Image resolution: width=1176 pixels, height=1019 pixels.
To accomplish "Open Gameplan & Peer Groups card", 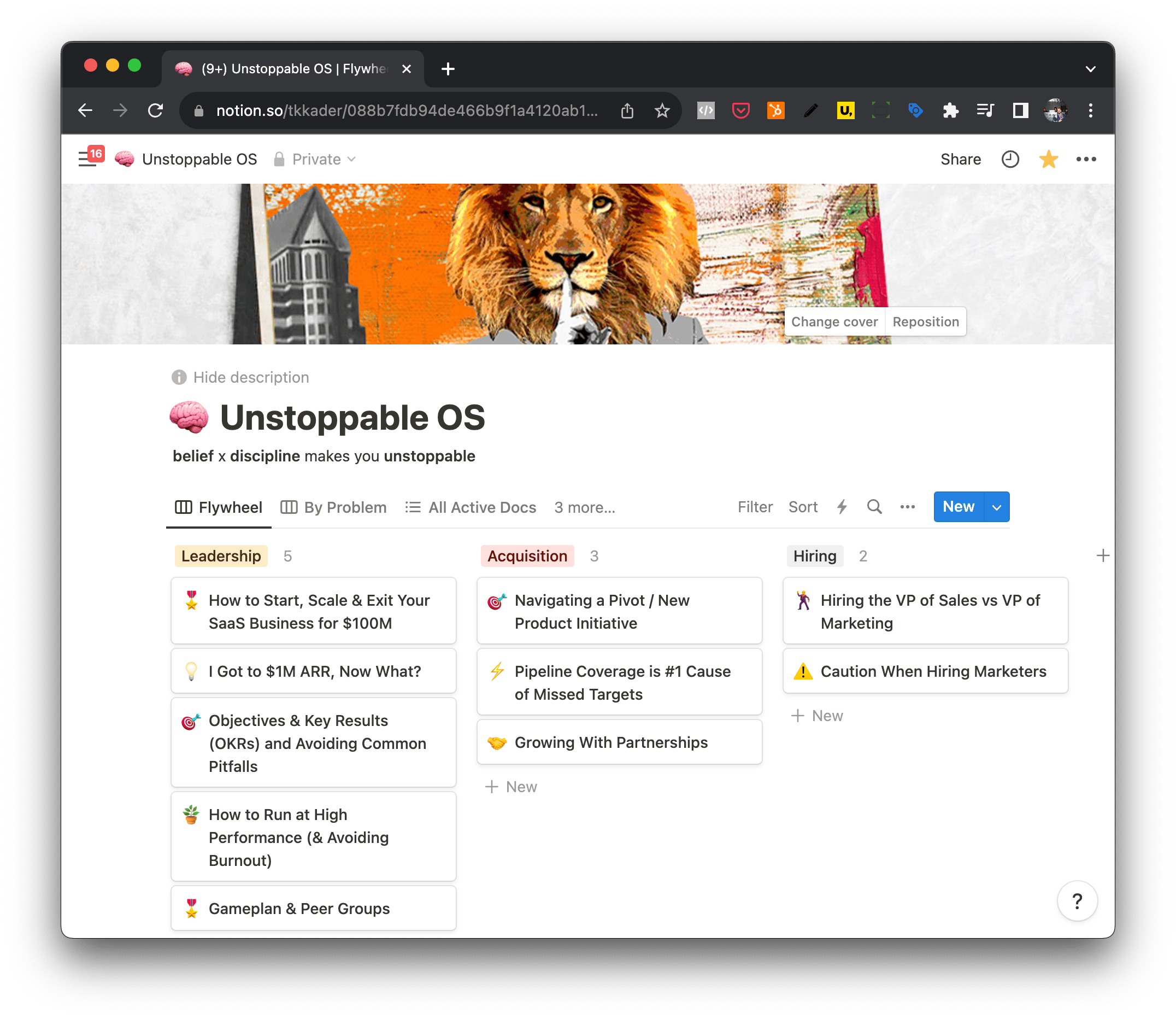I will click(x=313, y=907).
